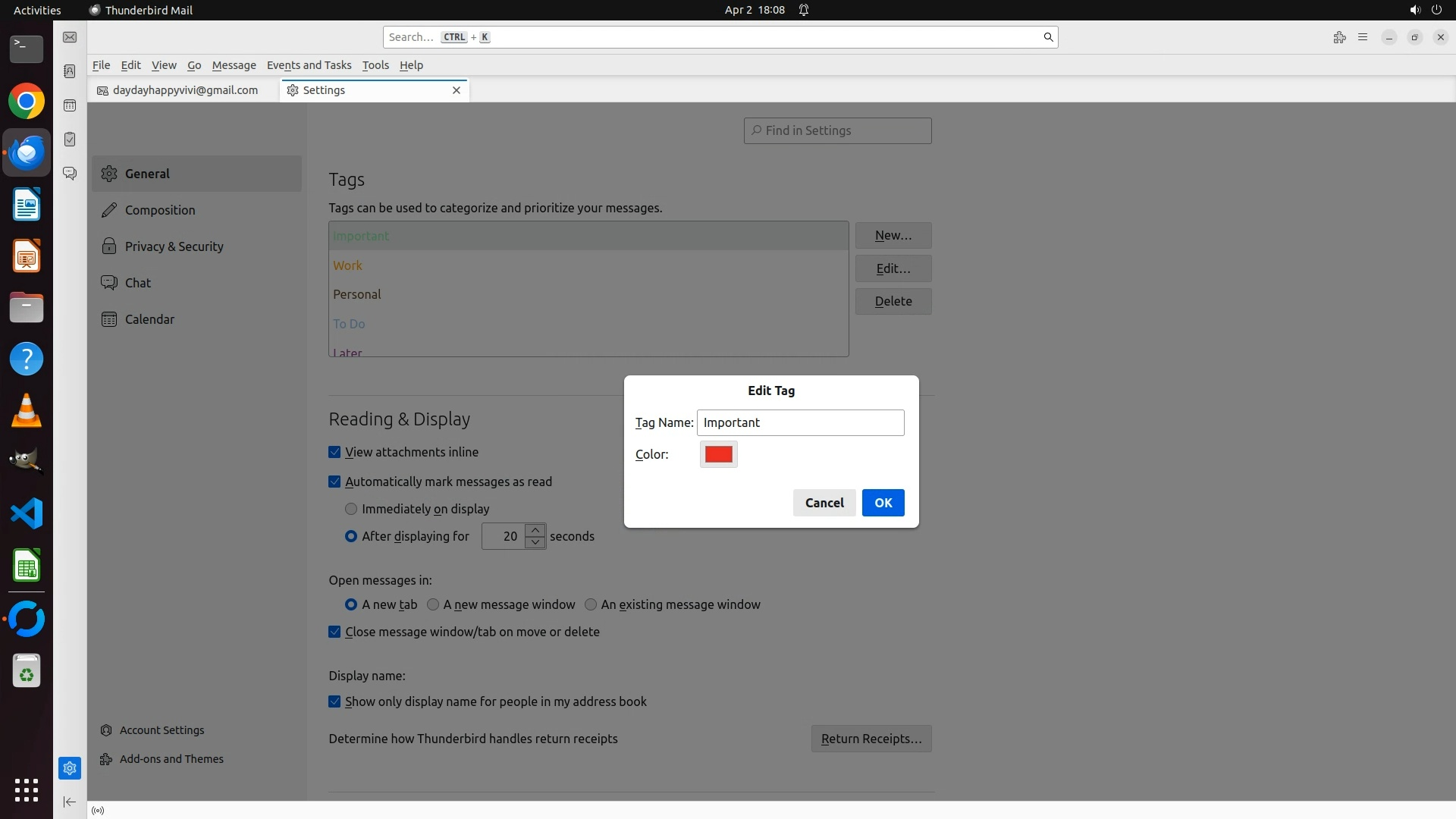Open the red tag color swatch
The width and height of the screenshot is (1456, 819).
(x=718, y=454)
